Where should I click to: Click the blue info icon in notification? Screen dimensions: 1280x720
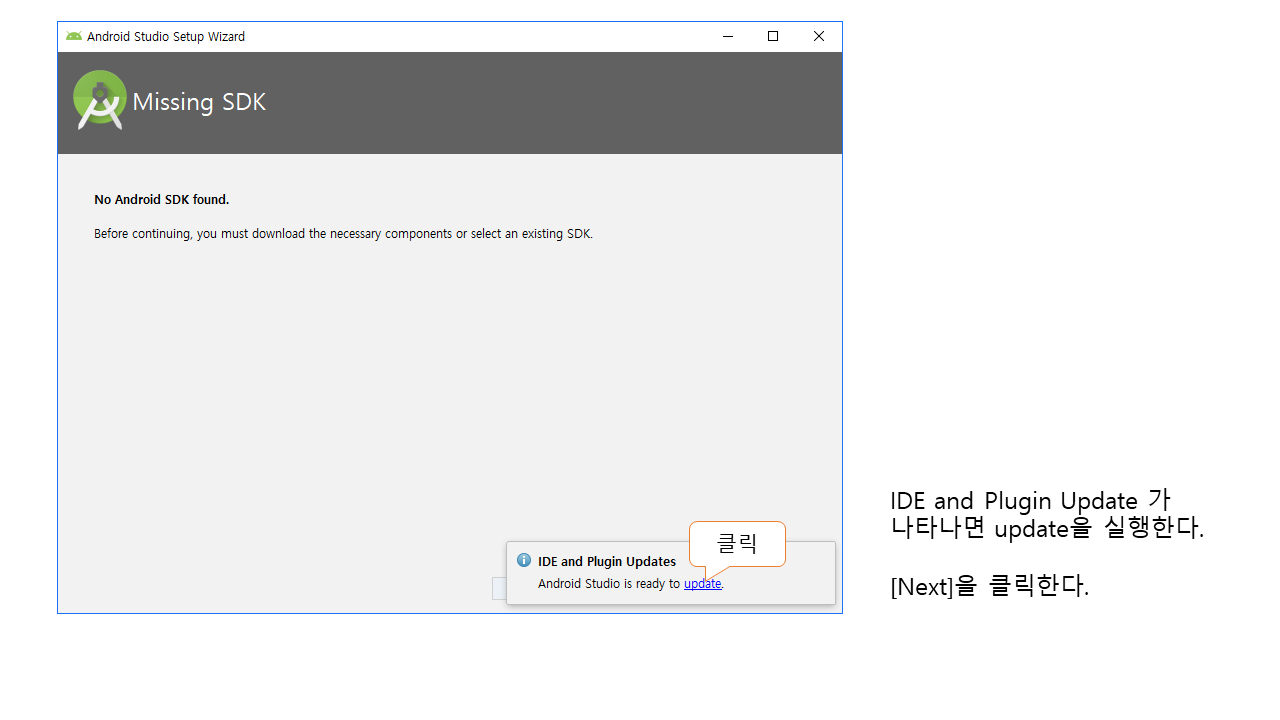523,561
